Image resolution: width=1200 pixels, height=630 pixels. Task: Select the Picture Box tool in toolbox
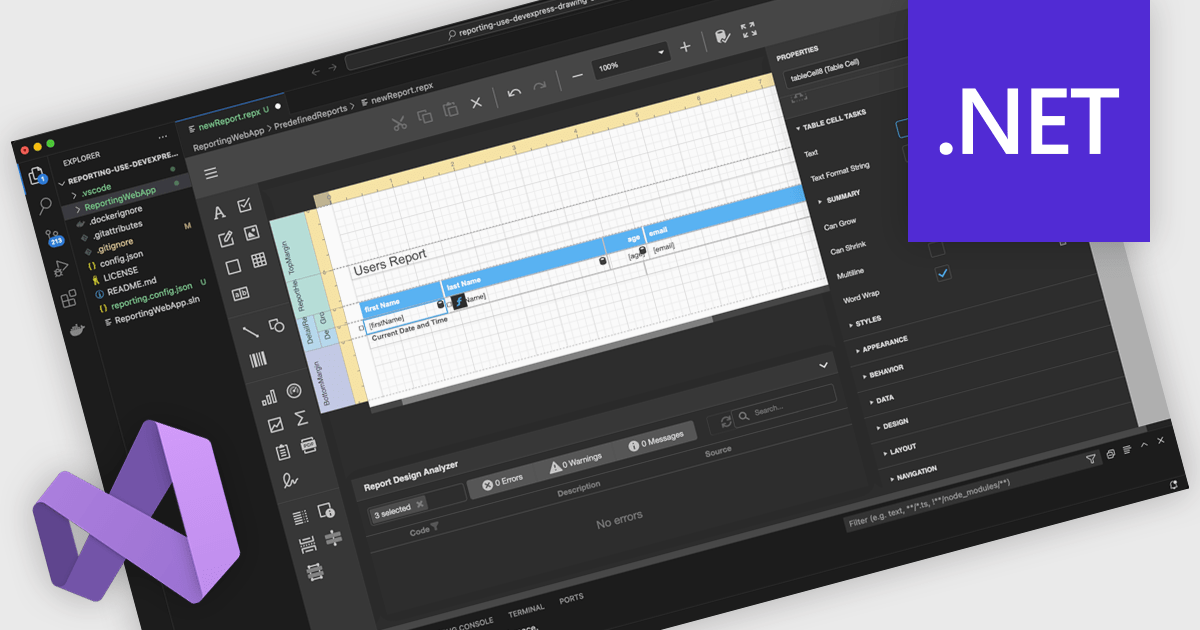tap(251, 234)
